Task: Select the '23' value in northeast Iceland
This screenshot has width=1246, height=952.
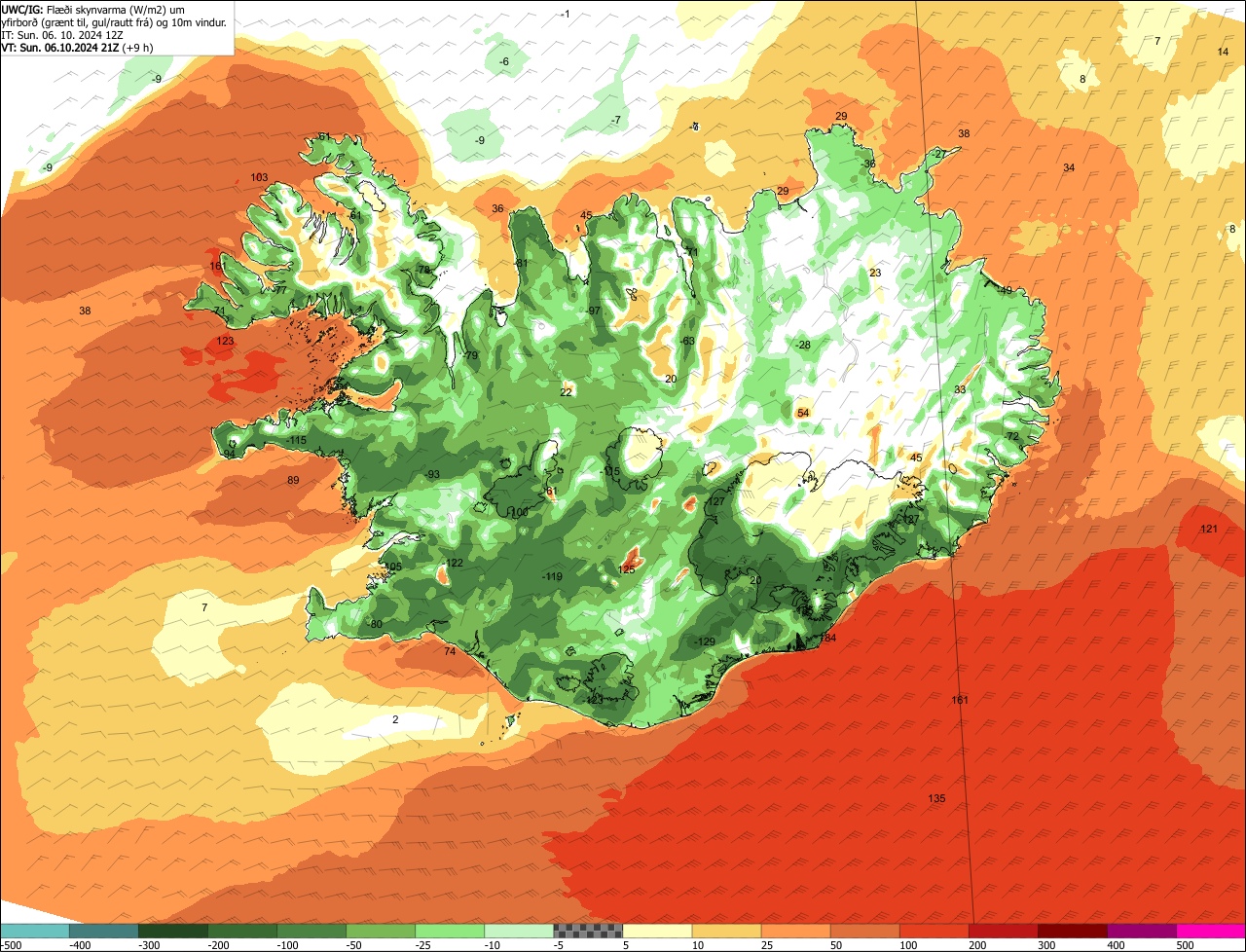Action: (875, 273)
